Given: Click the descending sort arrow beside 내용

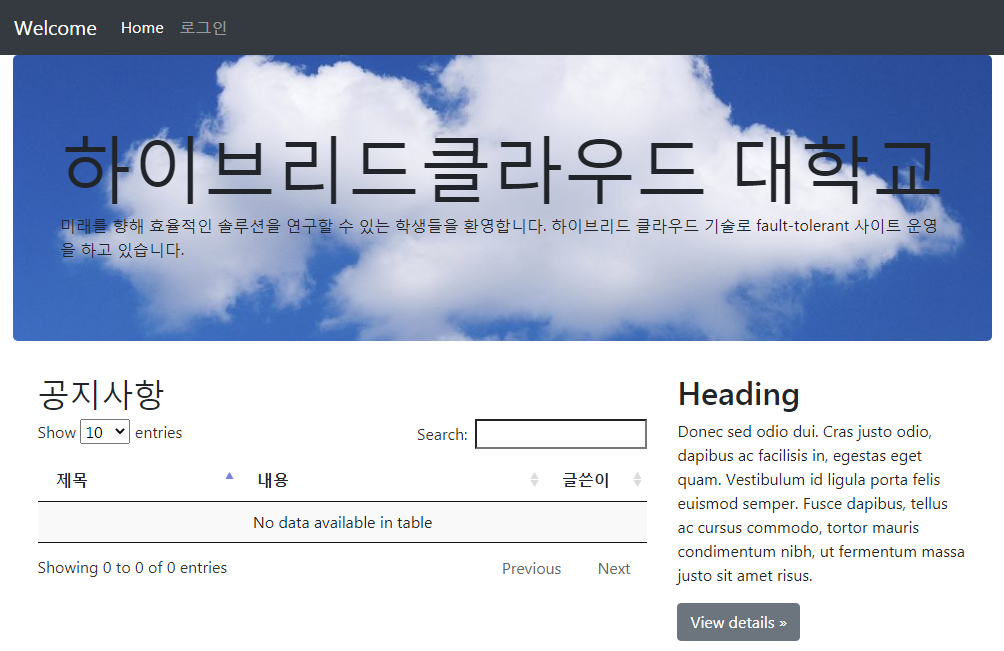Looking at the screenshot, I should [x=533, y=483].
